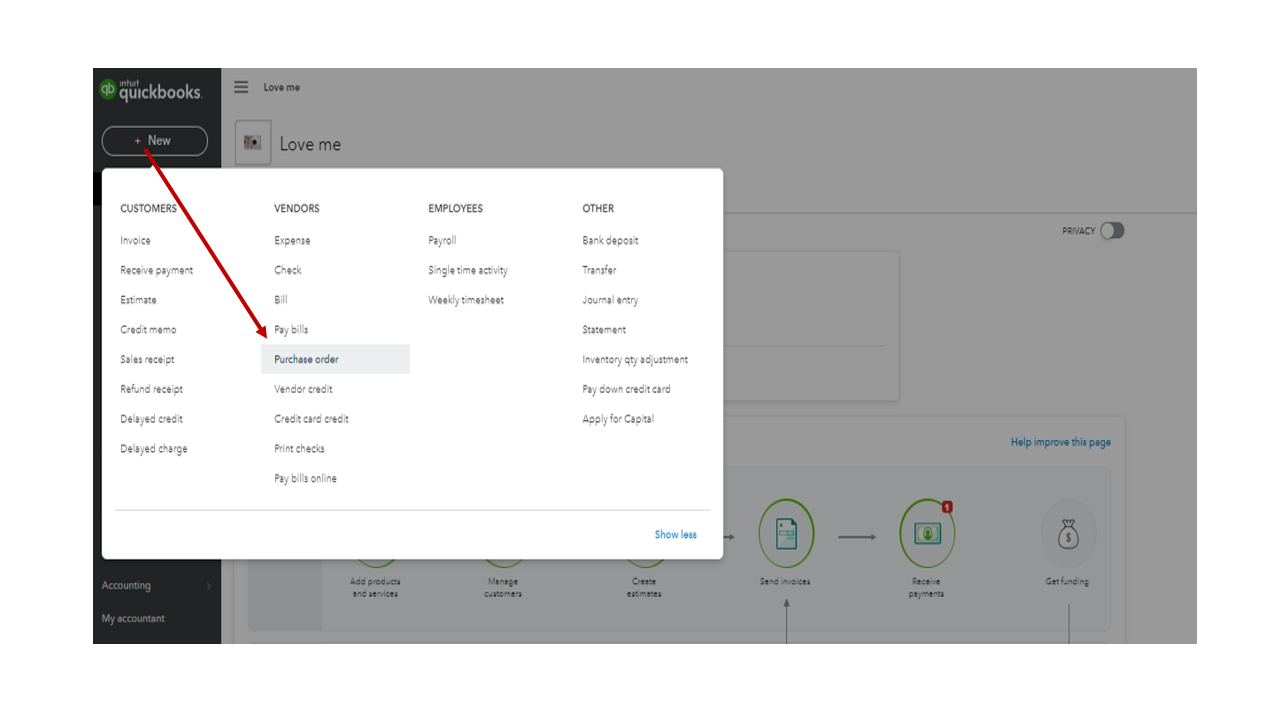Toggle the Privacy switch
The width and height of the screenshot is (1280, 720).
1112,230
